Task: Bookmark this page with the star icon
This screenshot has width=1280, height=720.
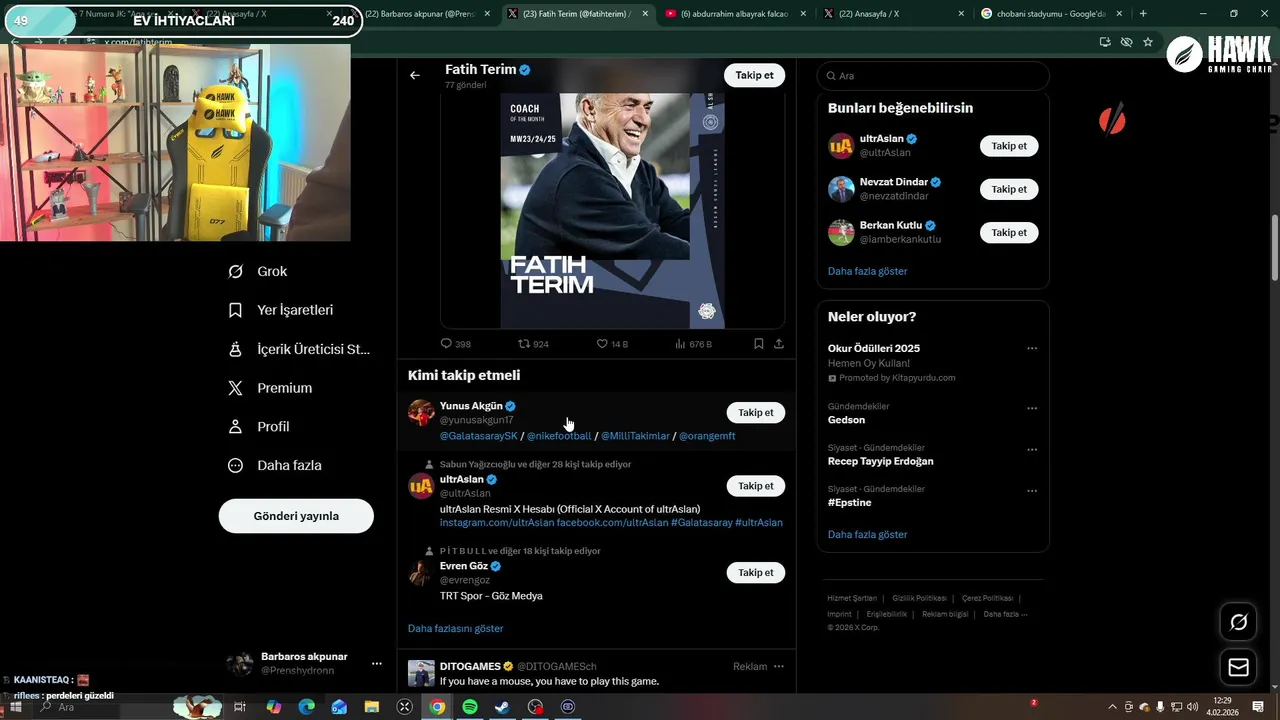Action: click(x=1148, y=42)
